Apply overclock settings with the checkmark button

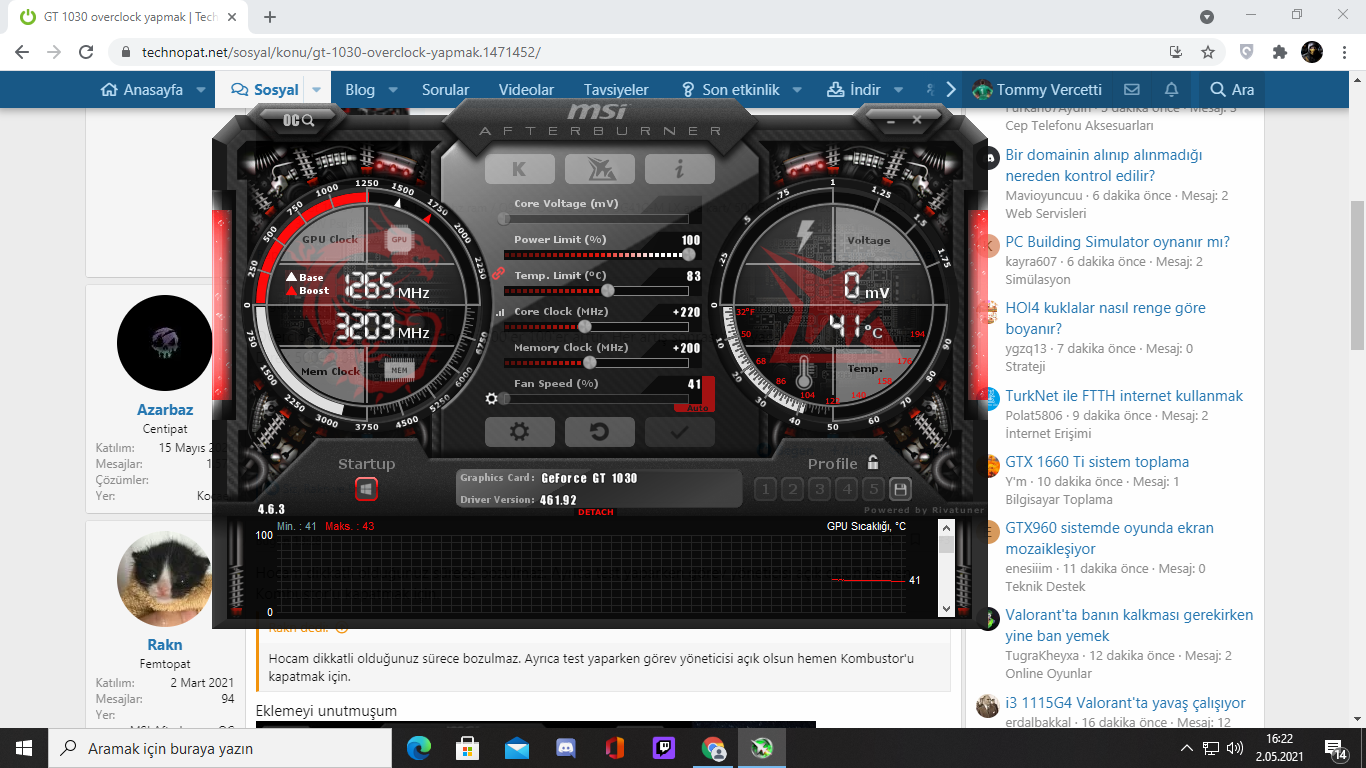pos(680,432)
